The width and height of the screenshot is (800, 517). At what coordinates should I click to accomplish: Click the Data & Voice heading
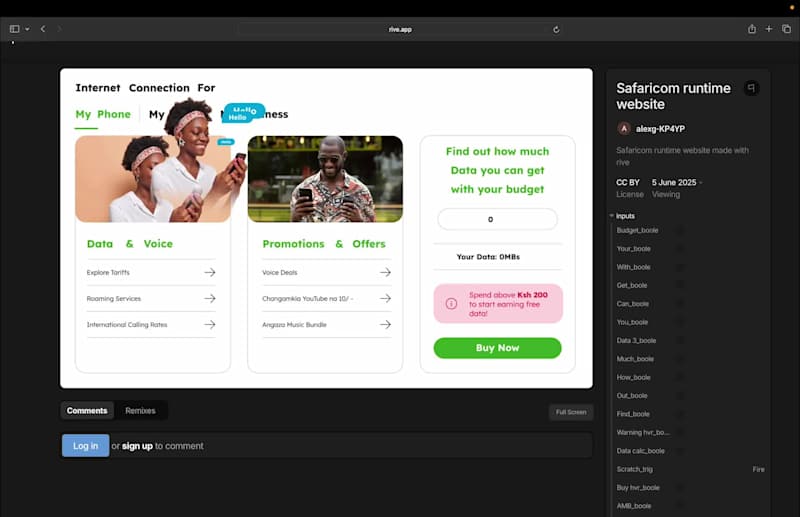(130, 244)
